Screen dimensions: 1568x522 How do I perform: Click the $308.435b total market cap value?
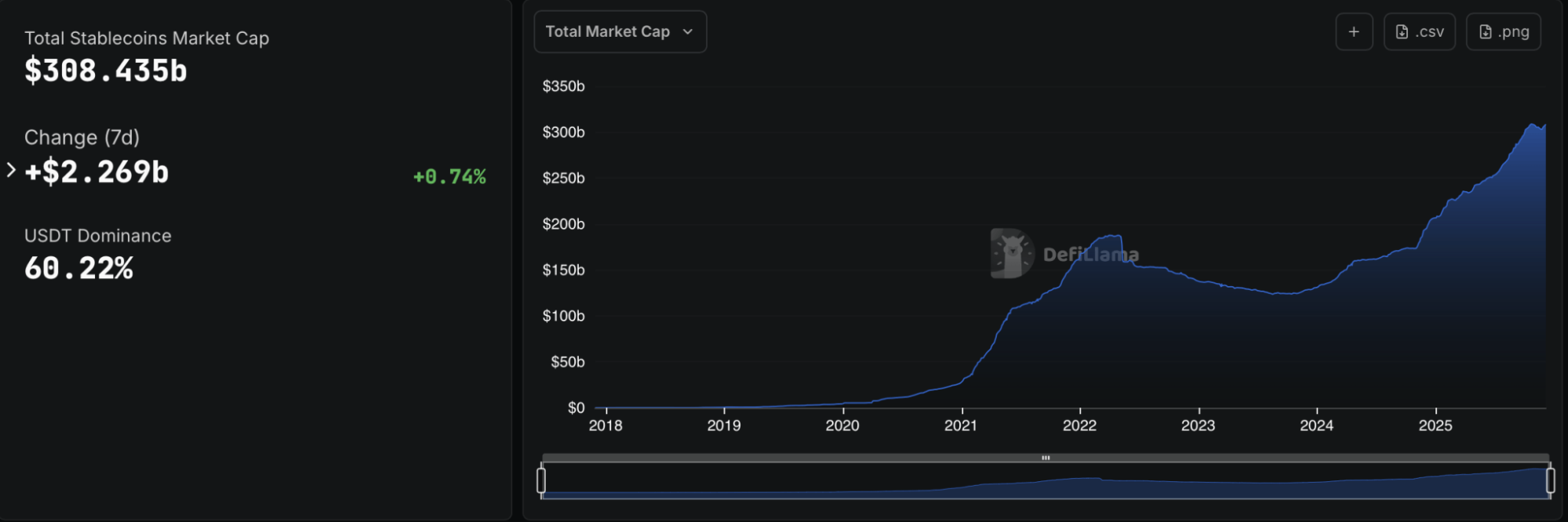tap(106, 71)
